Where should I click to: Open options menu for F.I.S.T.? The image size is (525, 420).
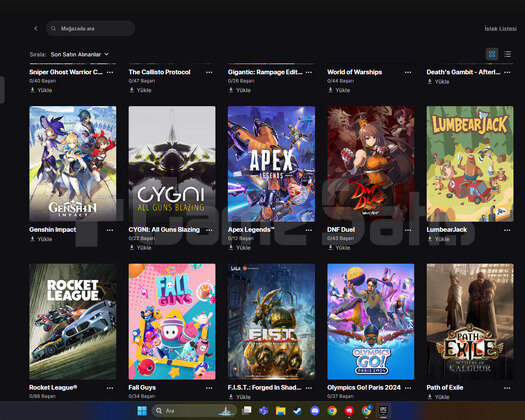pos(309,388)
